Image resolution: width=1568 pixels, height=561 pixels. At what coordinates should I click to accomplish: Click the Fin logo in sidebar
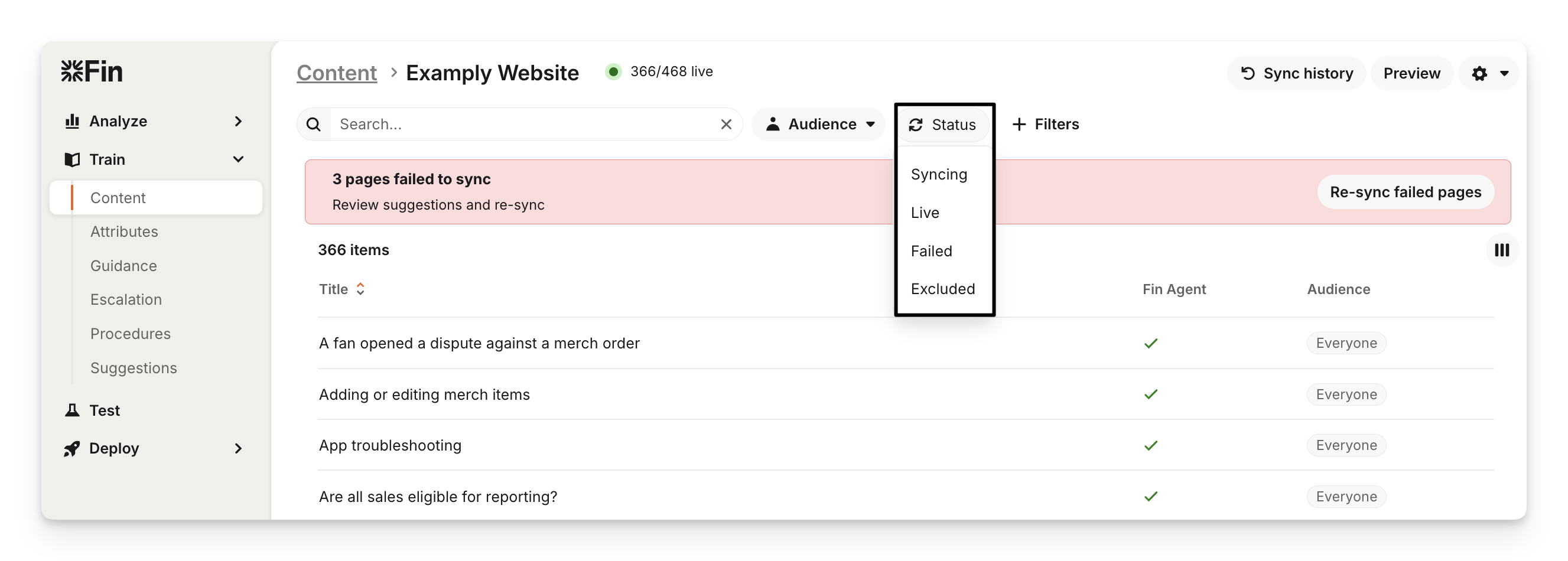coord(92,72)
